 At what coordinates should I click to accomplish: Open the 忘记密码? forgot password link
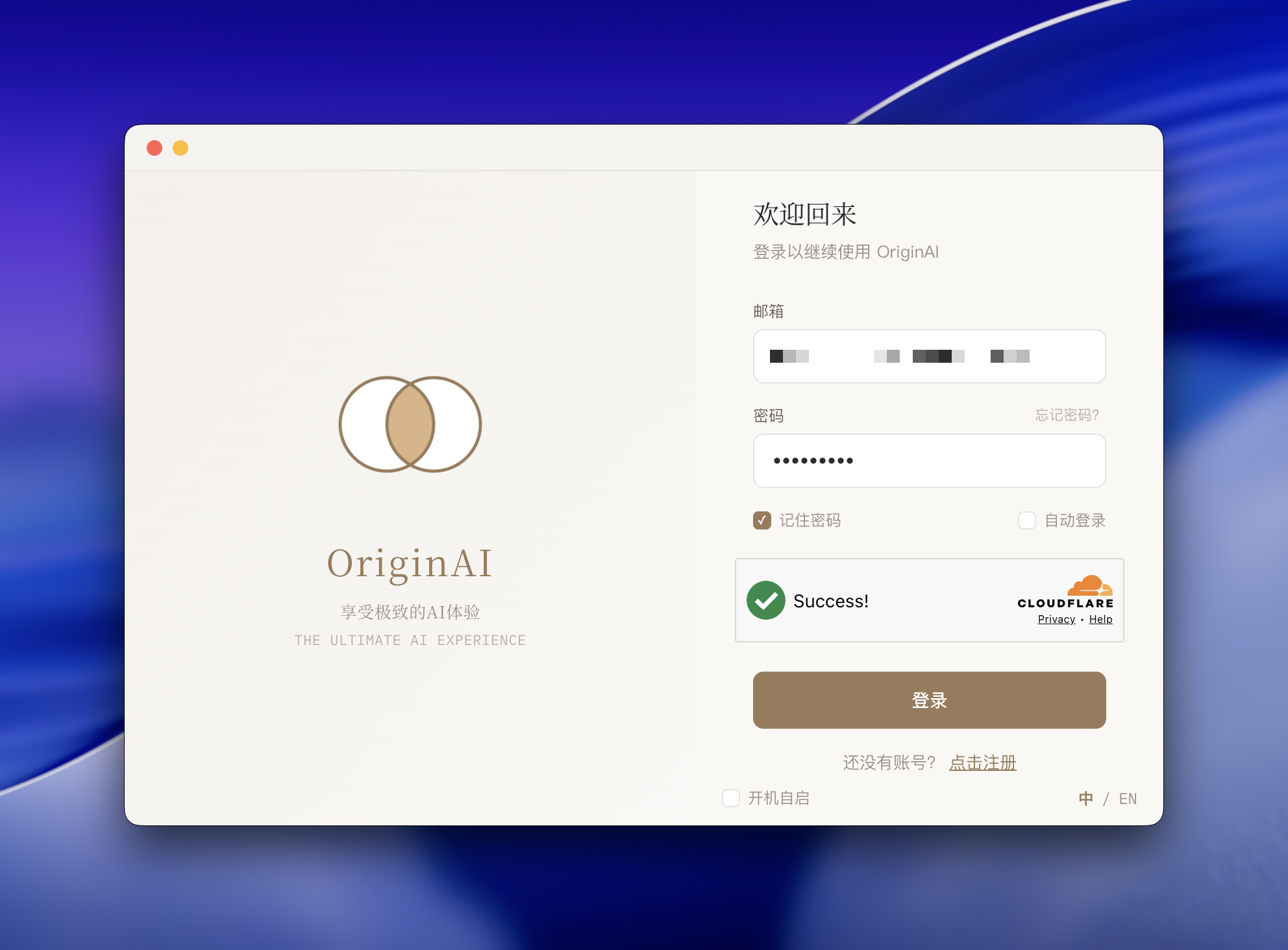[x=1067, y=415]
